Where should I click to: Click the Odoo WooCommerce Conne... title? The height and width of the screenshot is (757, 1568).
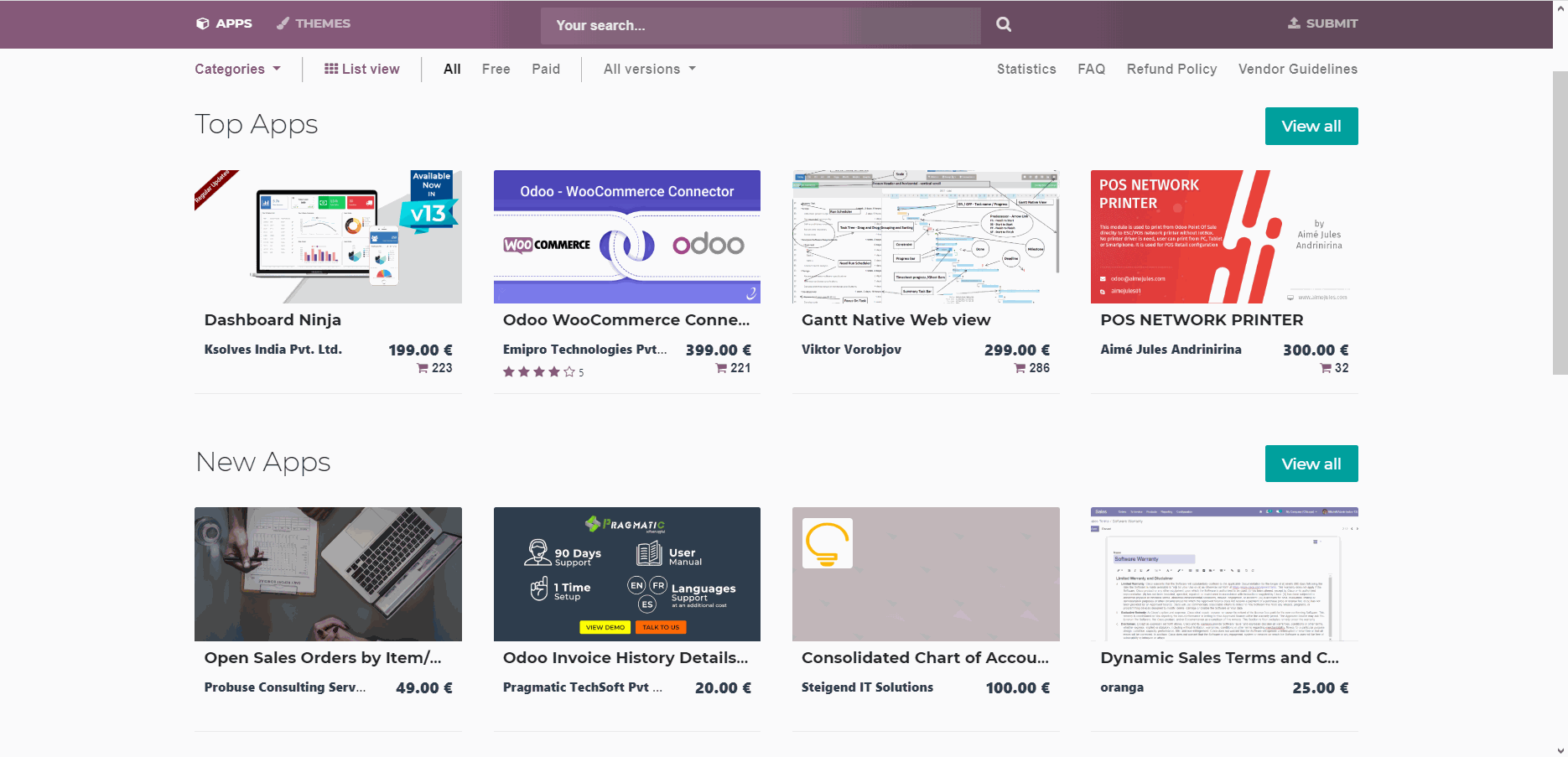click(626, 319)
